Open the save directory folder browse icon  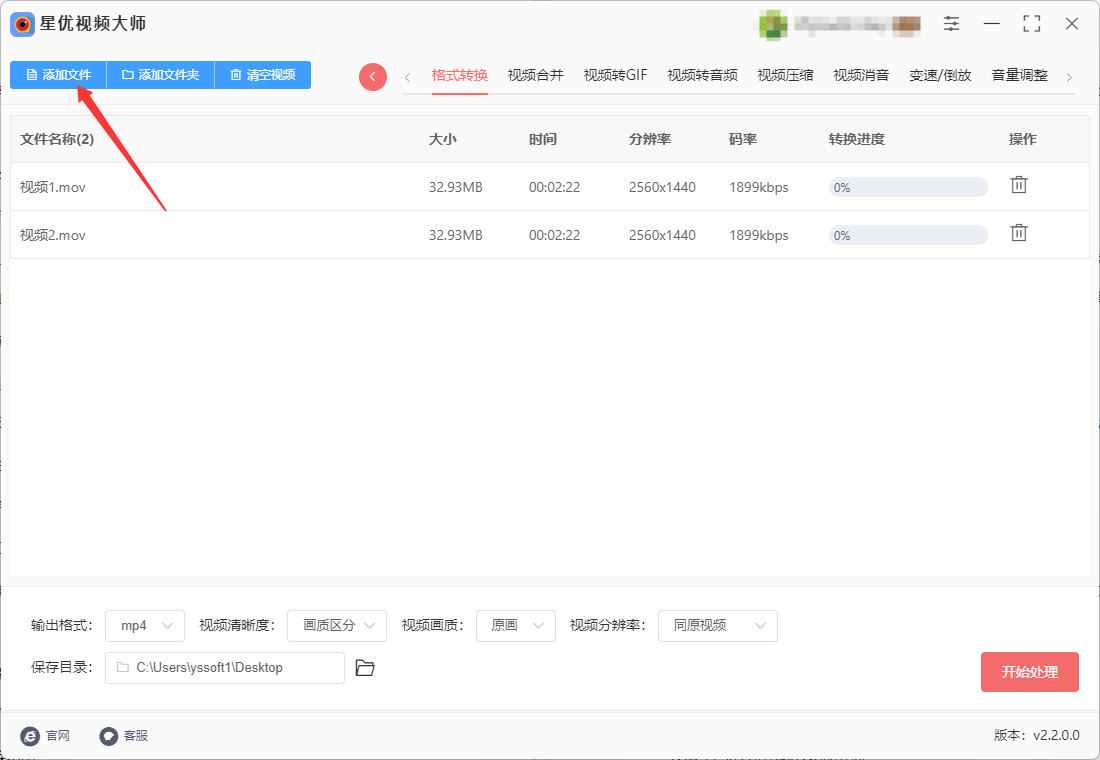365,667
